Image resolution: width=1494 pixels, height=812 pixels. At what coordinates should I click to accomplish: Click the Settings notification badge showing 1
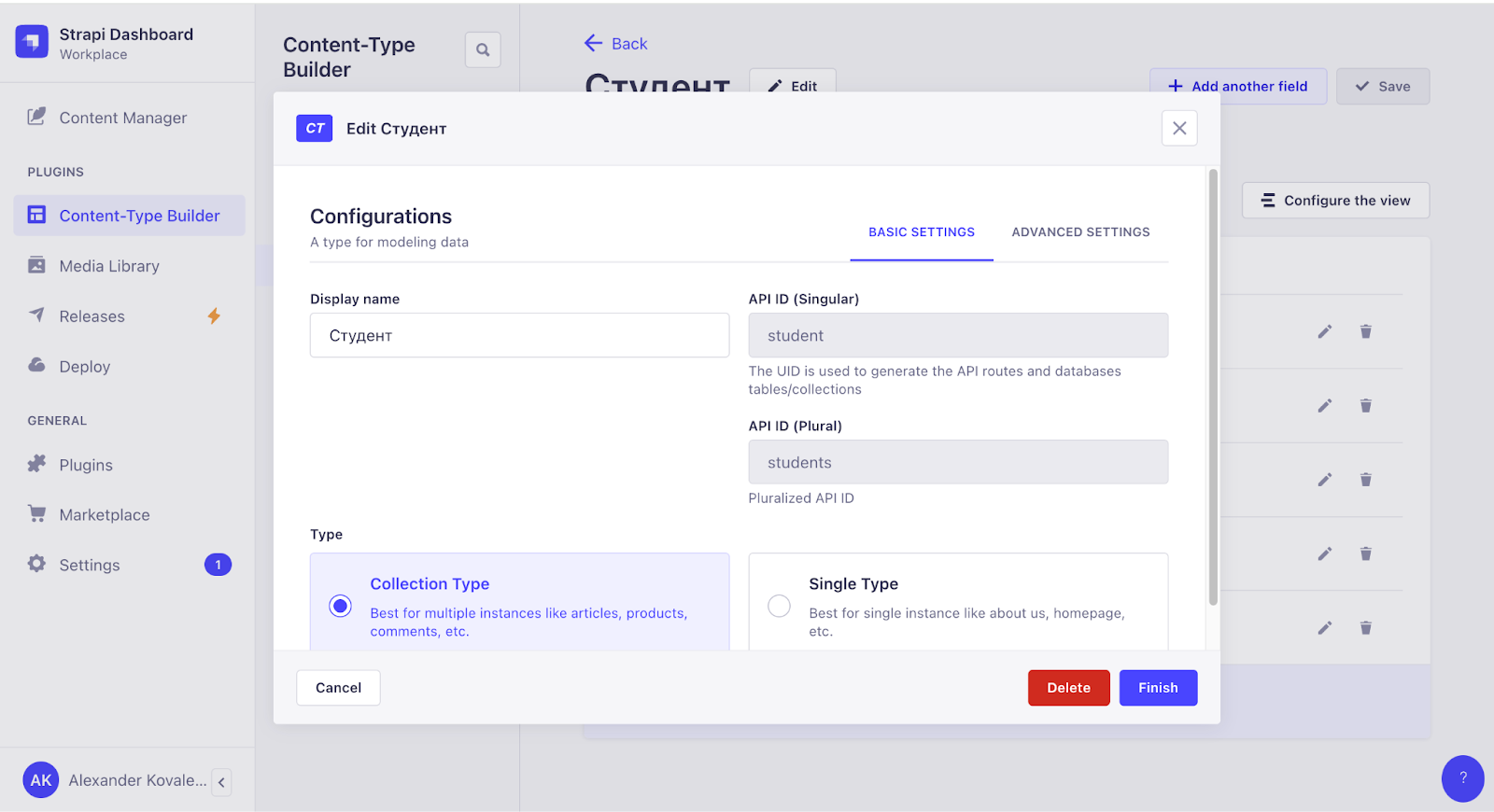[218, 565]
